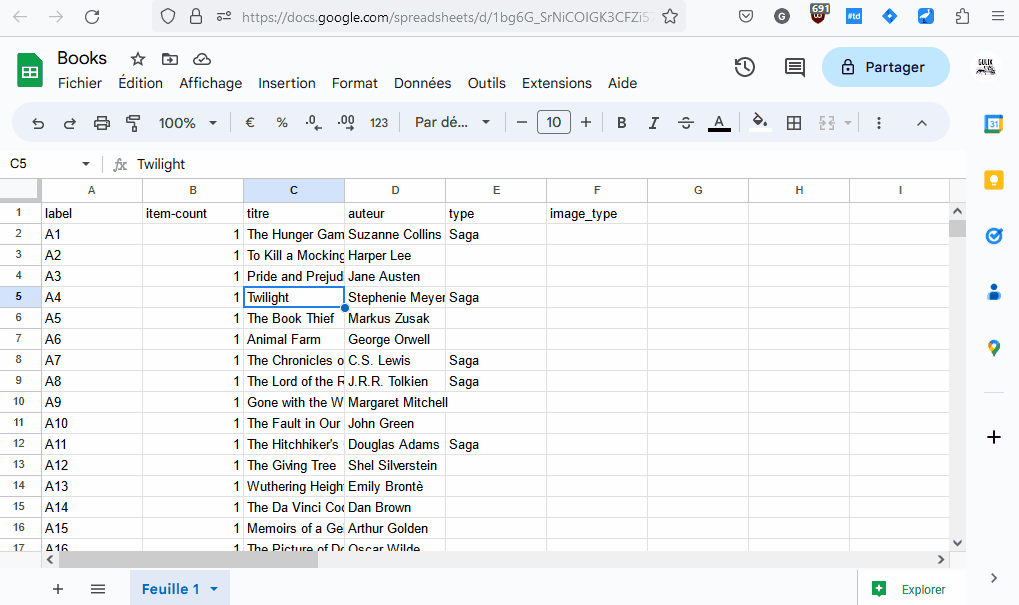The width and height of the screenshot is (1019, 605).
Task: Collapse the side panel chevron
Action: [994, 578]
